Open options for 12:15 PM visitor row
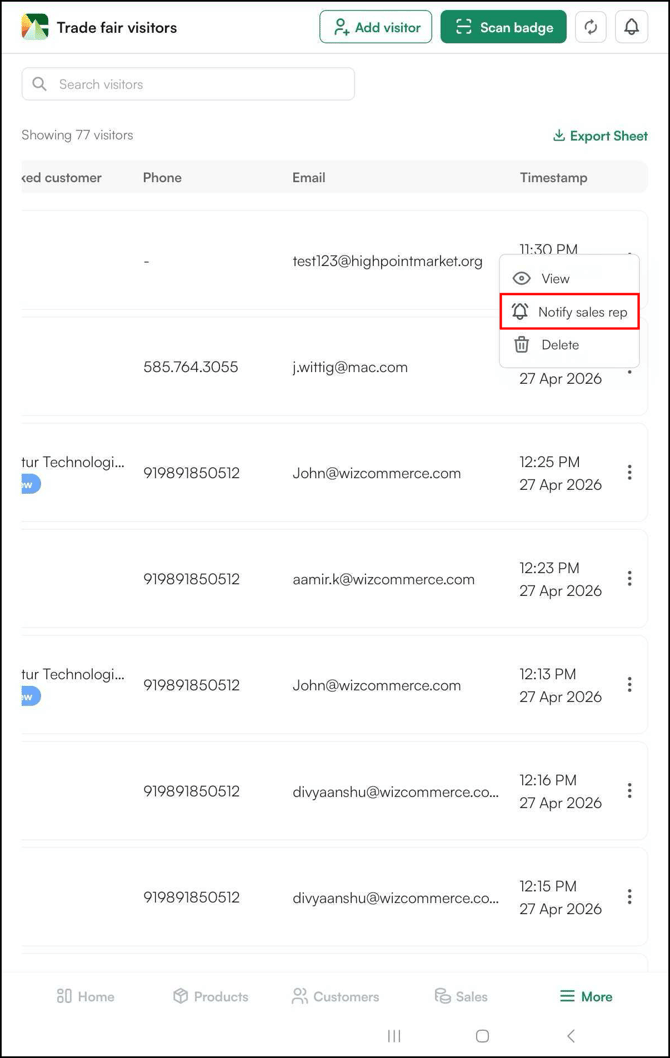670x1058 pixels. tap(630, 897)
